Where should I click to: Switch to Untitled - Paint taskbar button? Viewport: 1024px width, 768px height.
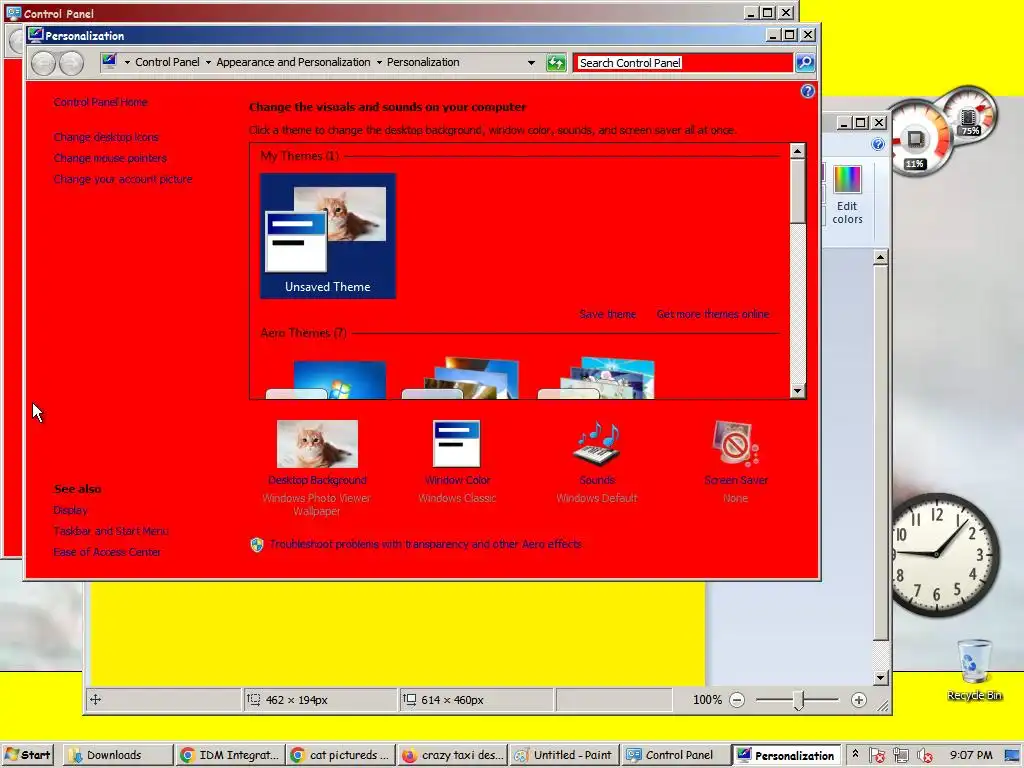tap(564, 755)
